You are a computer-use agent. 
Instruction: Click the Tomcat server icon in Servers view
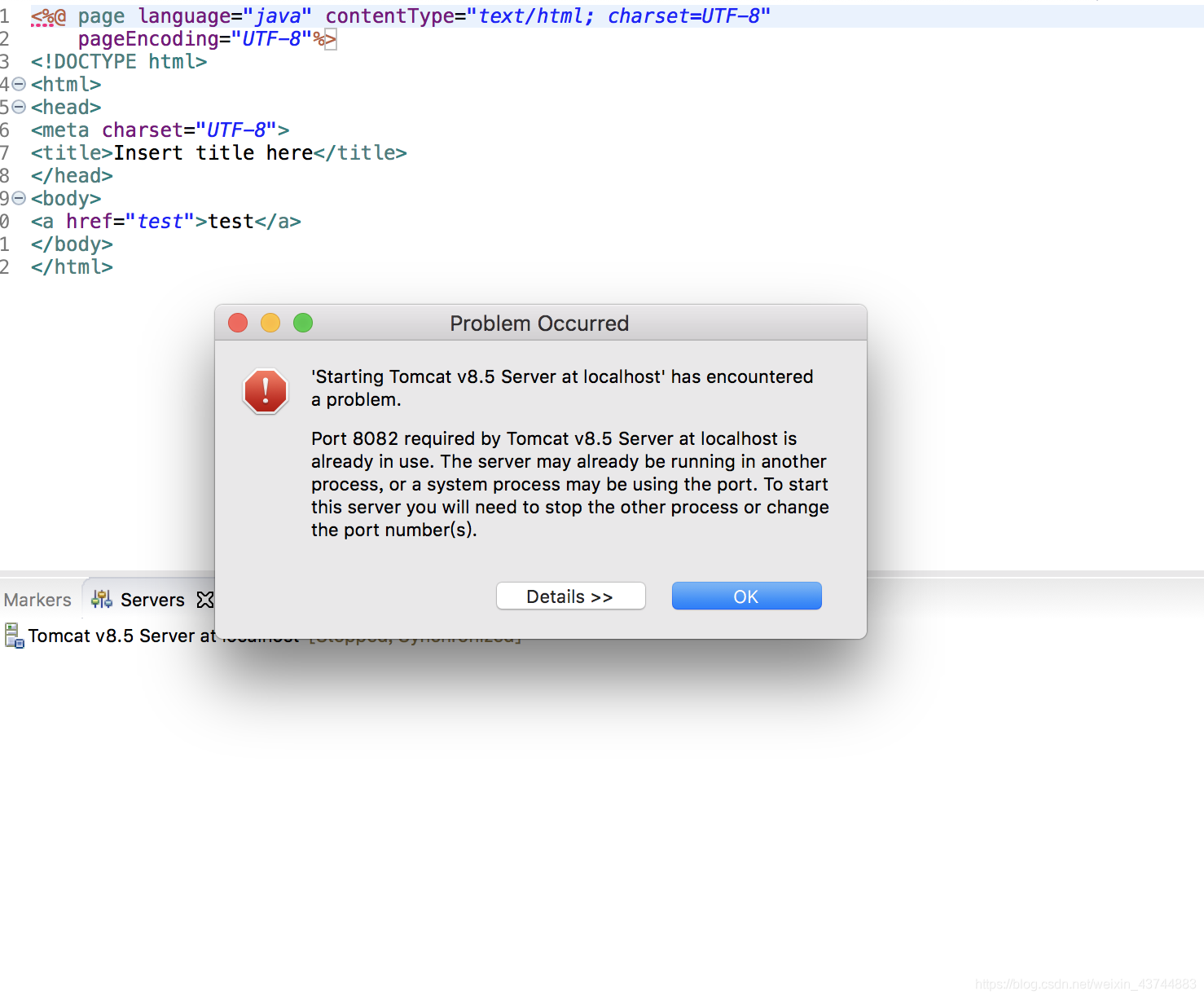14,636
